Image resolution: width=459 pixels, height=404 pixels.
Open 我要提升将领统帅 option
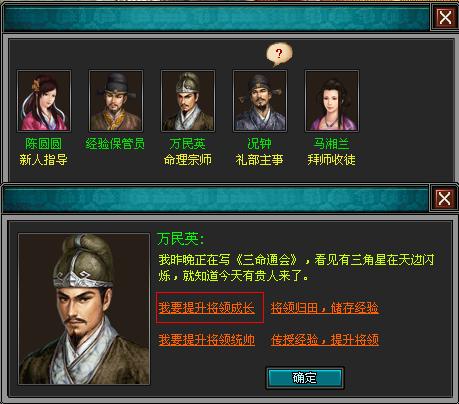(206, 340)
